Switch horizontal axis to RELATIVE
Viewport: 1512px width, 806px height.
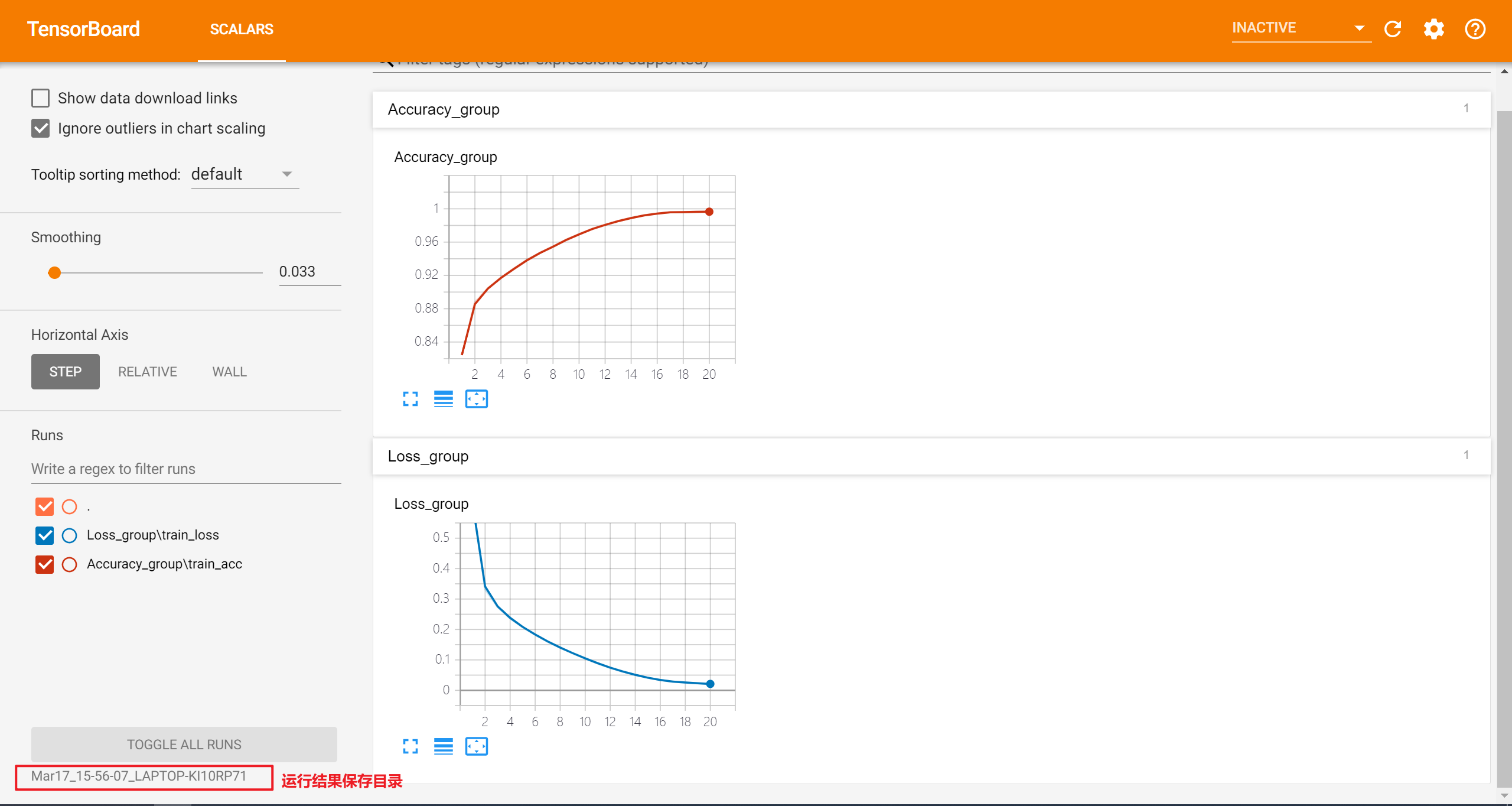pyautogui.click(x=148, y=372)
